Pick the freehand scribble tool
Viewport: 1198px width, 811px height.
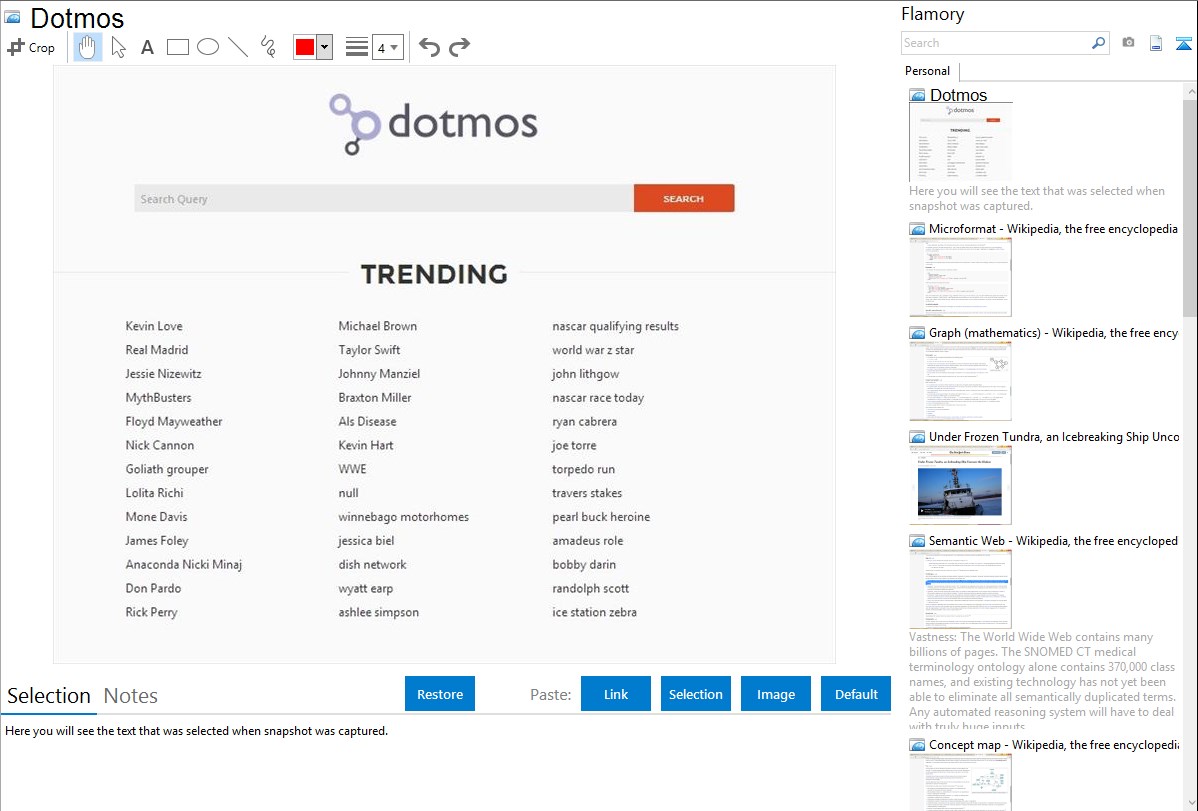point(268,47)
